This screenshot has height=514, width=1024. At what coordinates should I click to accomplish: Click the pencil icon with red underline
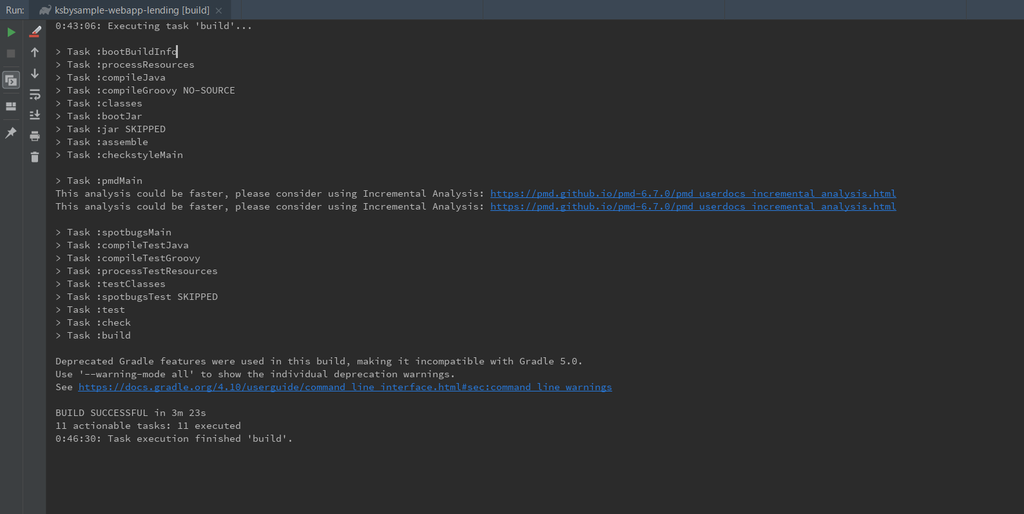(x=35, y=31)
